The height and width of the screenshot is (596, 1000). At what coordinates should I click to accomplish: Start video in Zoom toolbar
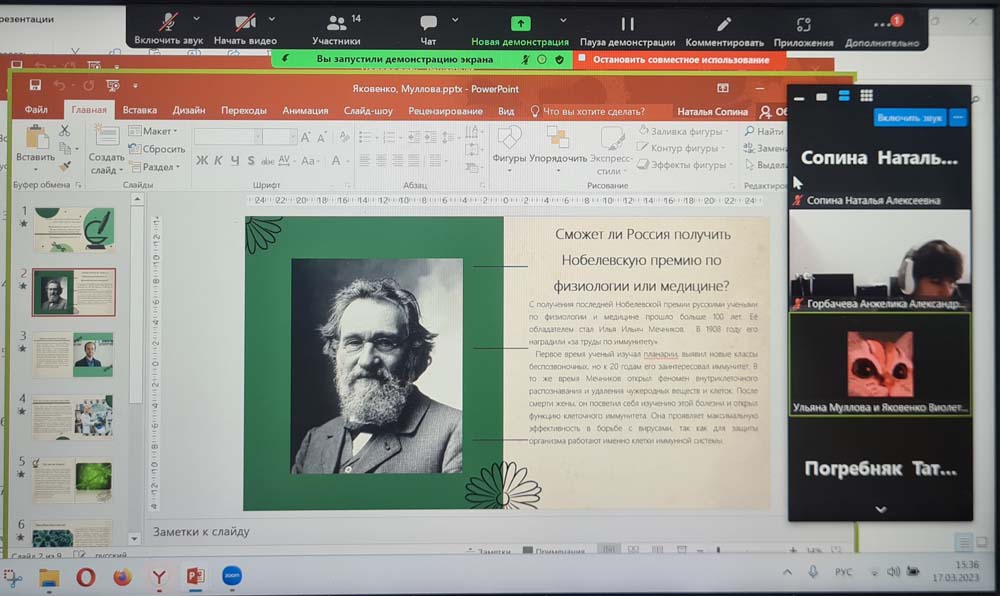[245, 22]
